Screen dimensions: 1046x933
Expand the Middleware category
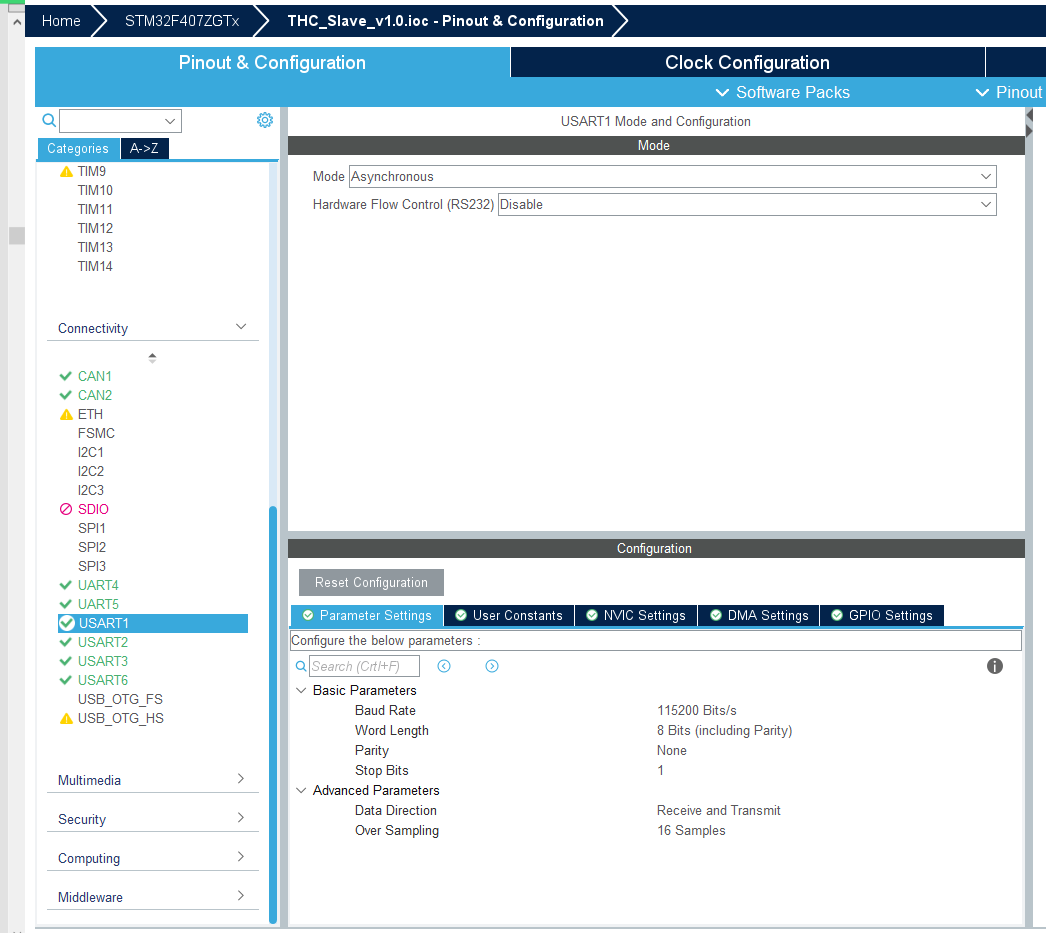click(241, 895)
